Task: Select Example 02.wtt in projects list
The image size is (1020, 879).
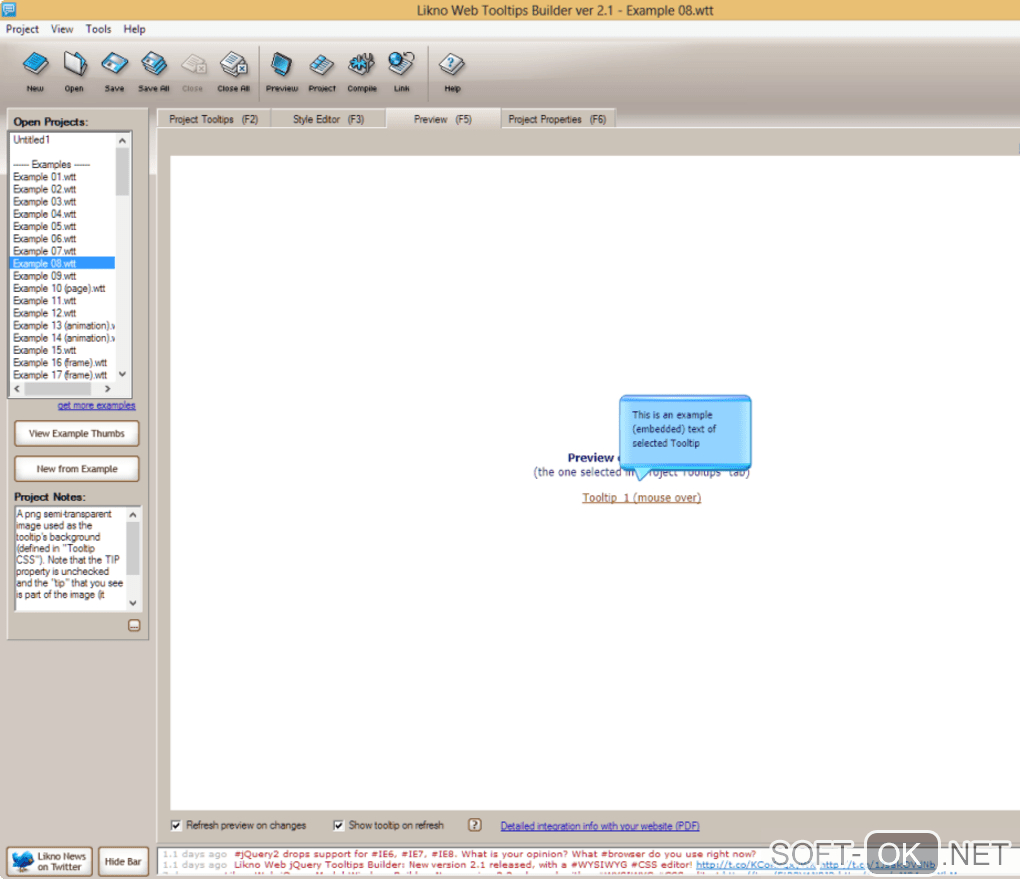Action: [62, 189]
